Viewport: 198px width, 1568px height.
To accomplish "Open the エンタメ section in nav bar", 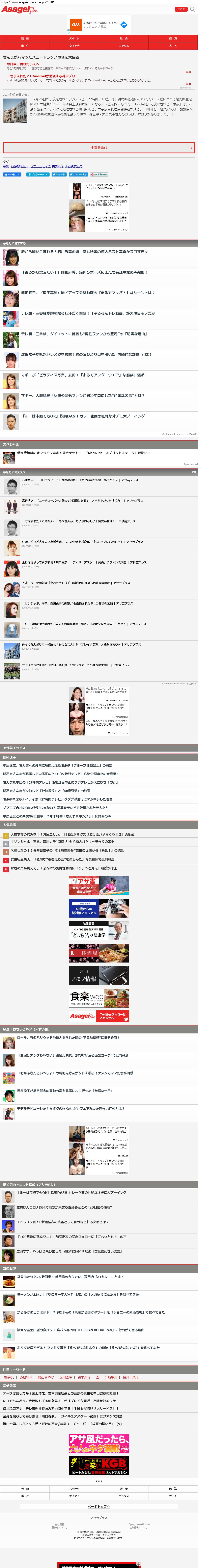I will point(124,46).
